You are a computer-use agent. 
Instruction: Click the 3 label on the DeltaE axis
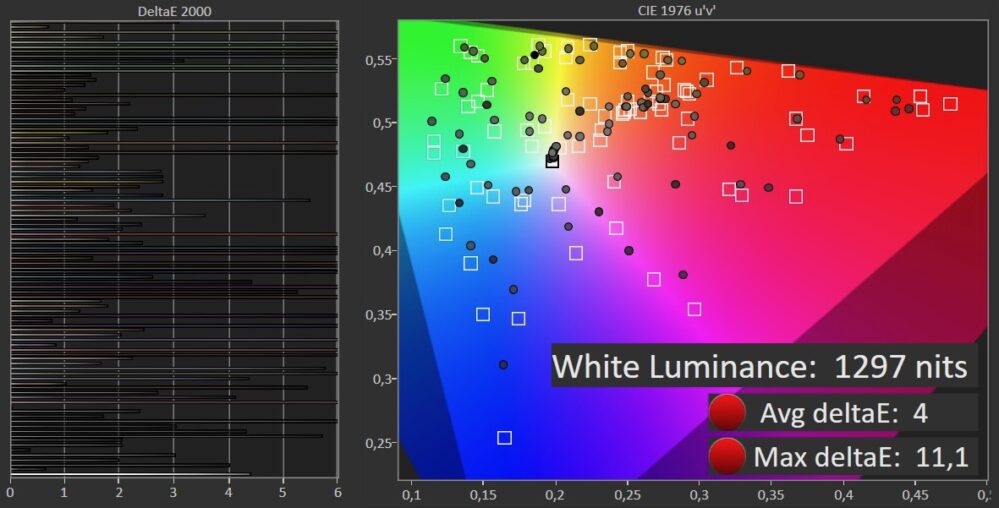click(173, 493)
